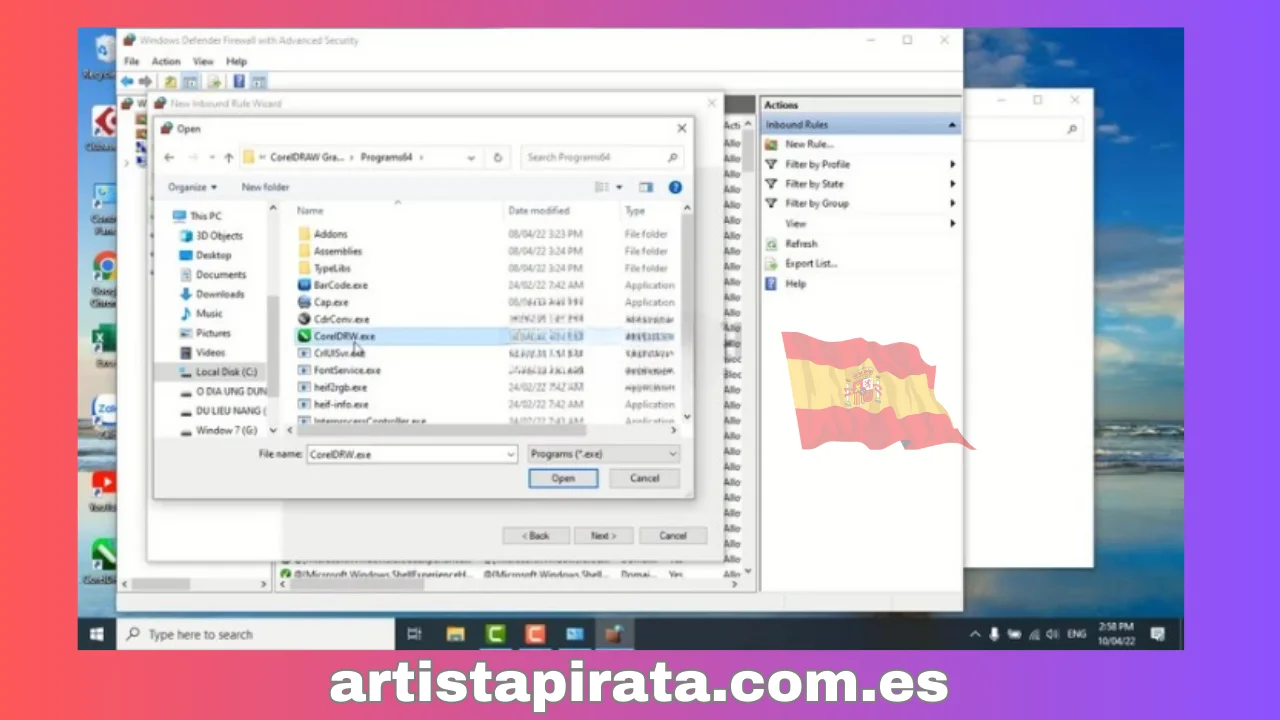Click Help in Actions pane
Viewport: 1280px width, 720px height.
[x=795, y=283]
